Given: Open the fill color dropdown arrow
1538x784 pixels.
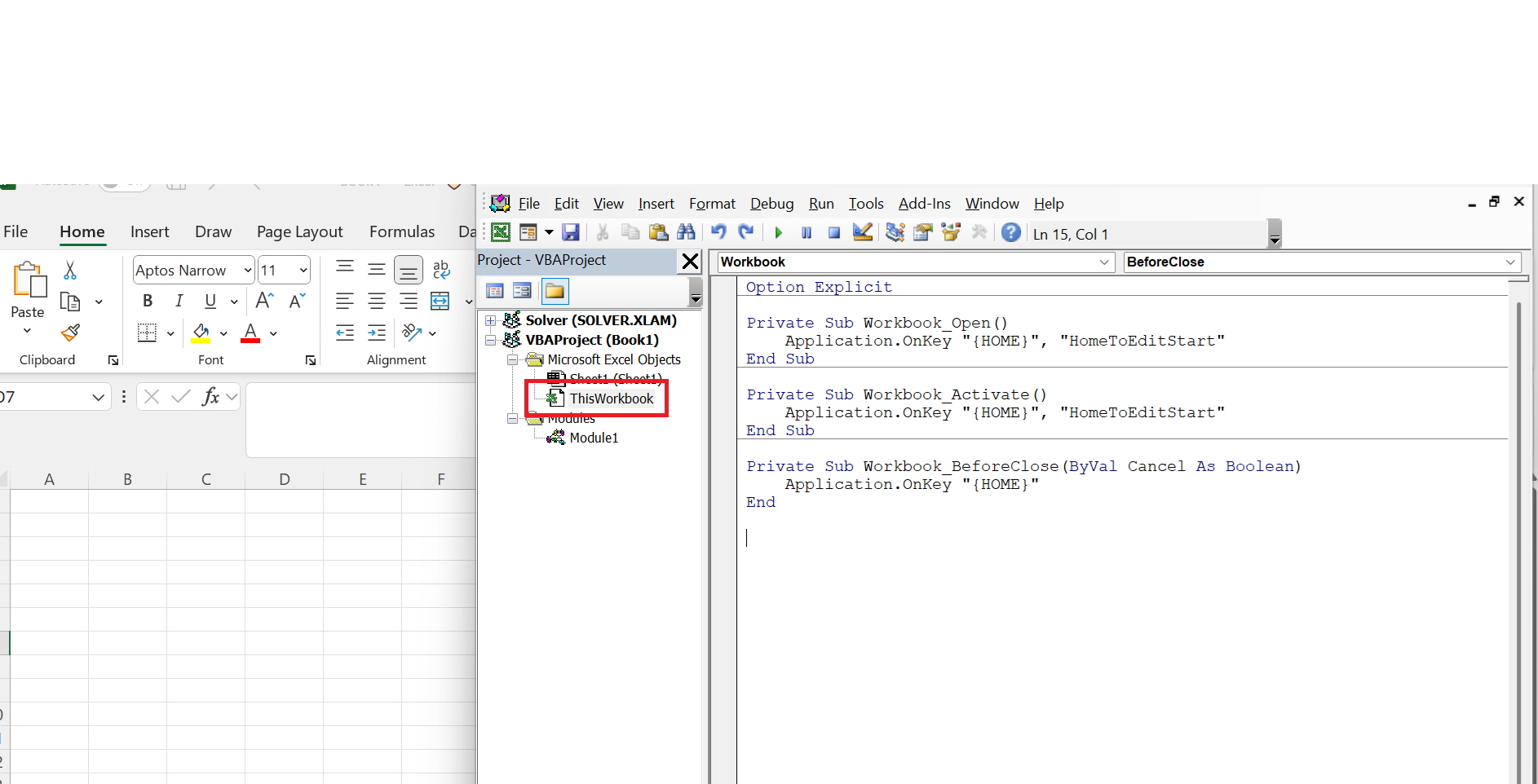Looking at the screenshot, I should 223,333.
